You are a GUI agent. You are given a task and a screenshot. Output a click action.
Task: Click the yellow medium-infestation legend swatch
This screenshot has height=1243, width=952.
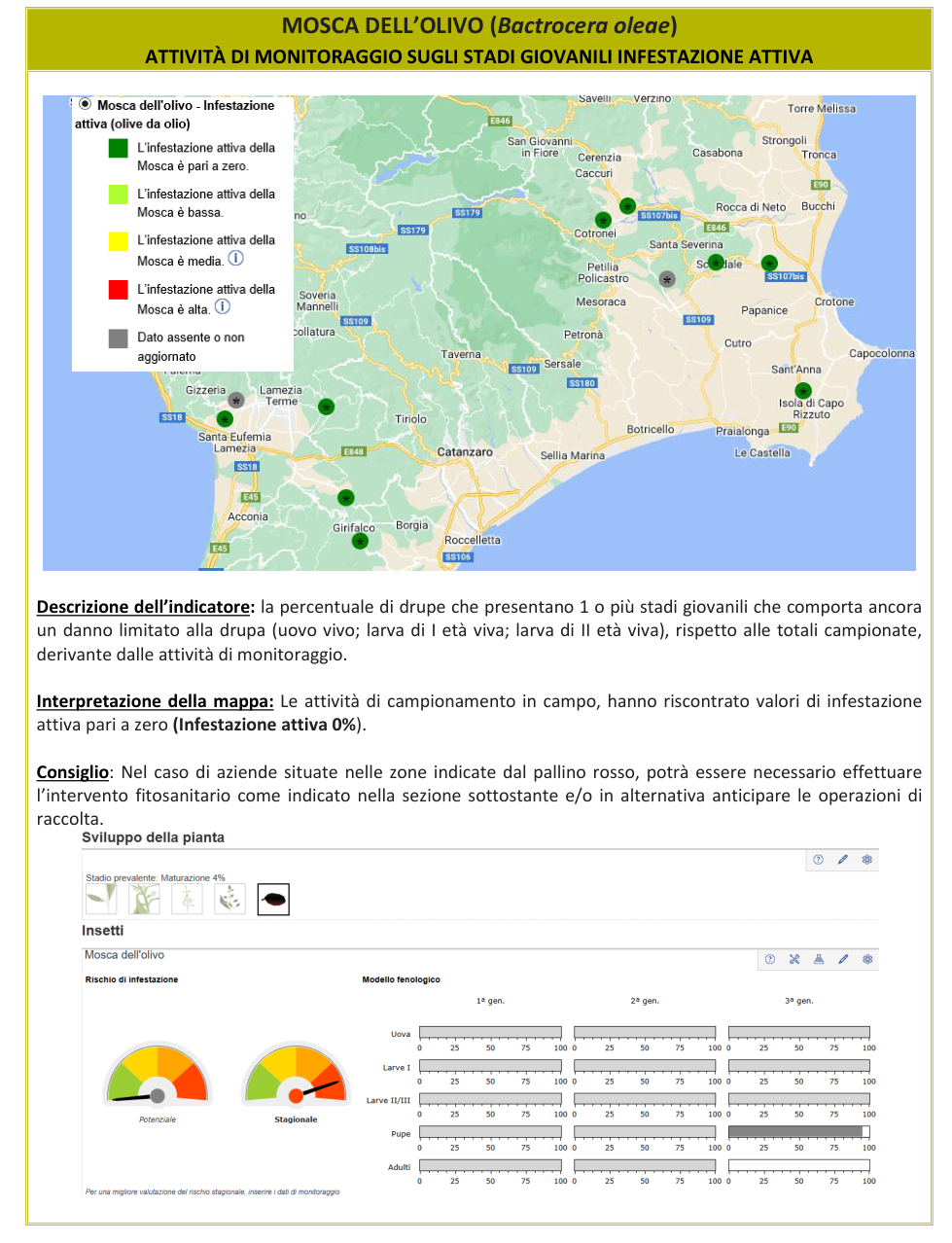(x=119, y=241)
